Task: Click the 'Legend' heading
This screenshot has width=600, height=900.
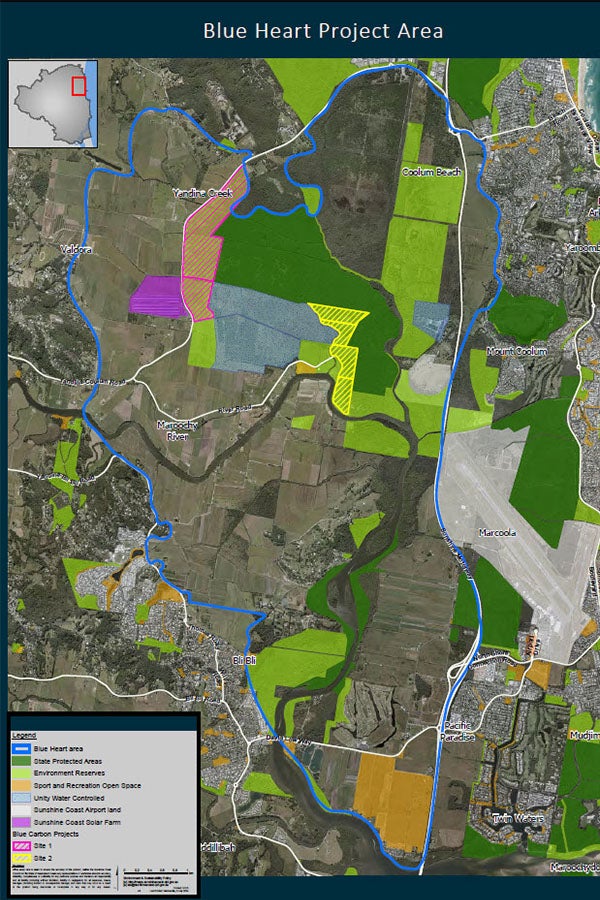Action: [x=24, y=735]
